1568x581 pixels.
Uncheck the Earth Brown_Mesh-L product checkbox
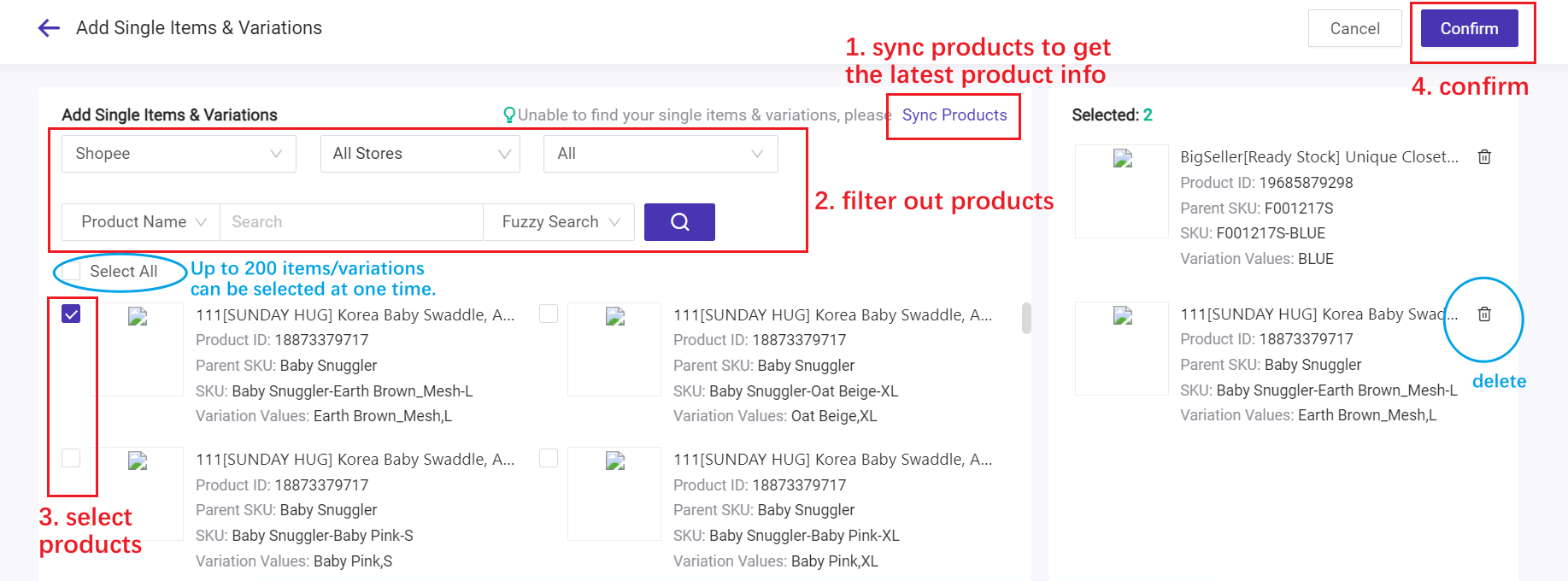[x=71, y=314]
